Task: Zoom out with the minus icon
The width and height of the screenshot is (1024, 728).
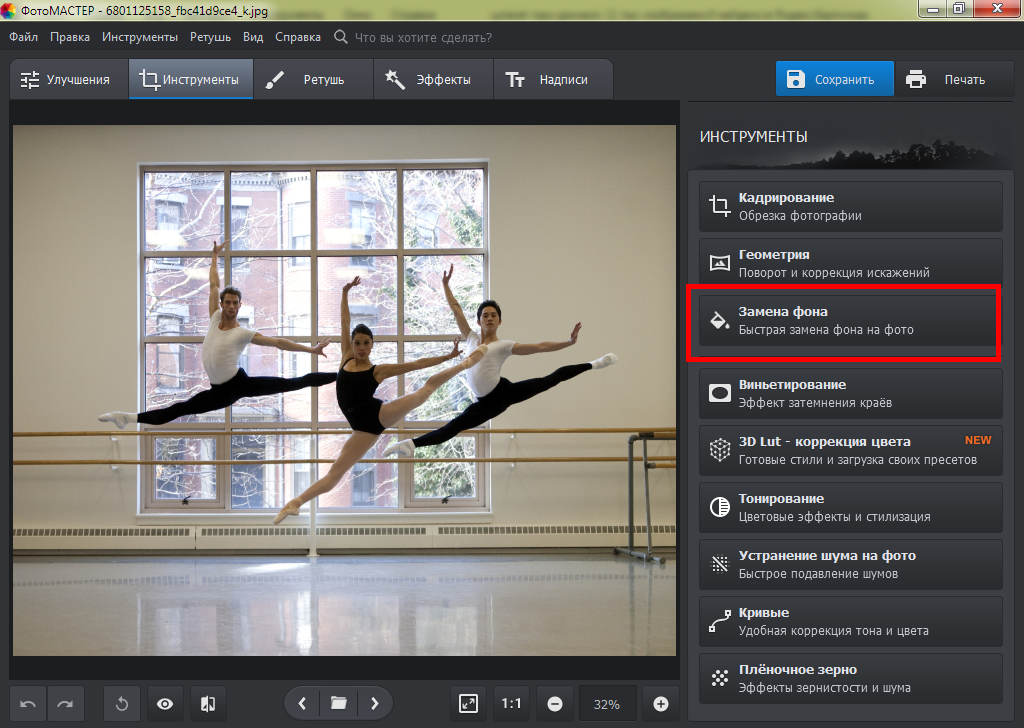Action: click(554, 704)
